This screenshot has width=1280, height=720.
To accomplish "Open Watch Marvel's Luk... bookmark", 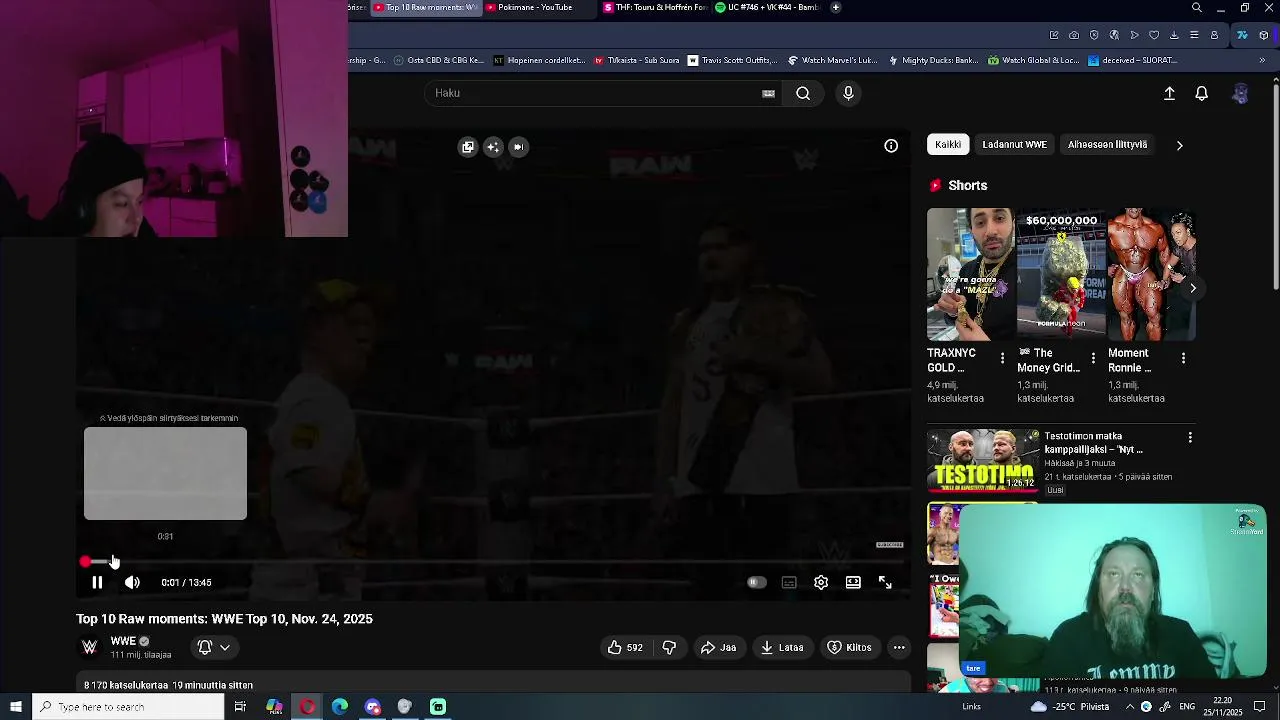I will [832, 60].
